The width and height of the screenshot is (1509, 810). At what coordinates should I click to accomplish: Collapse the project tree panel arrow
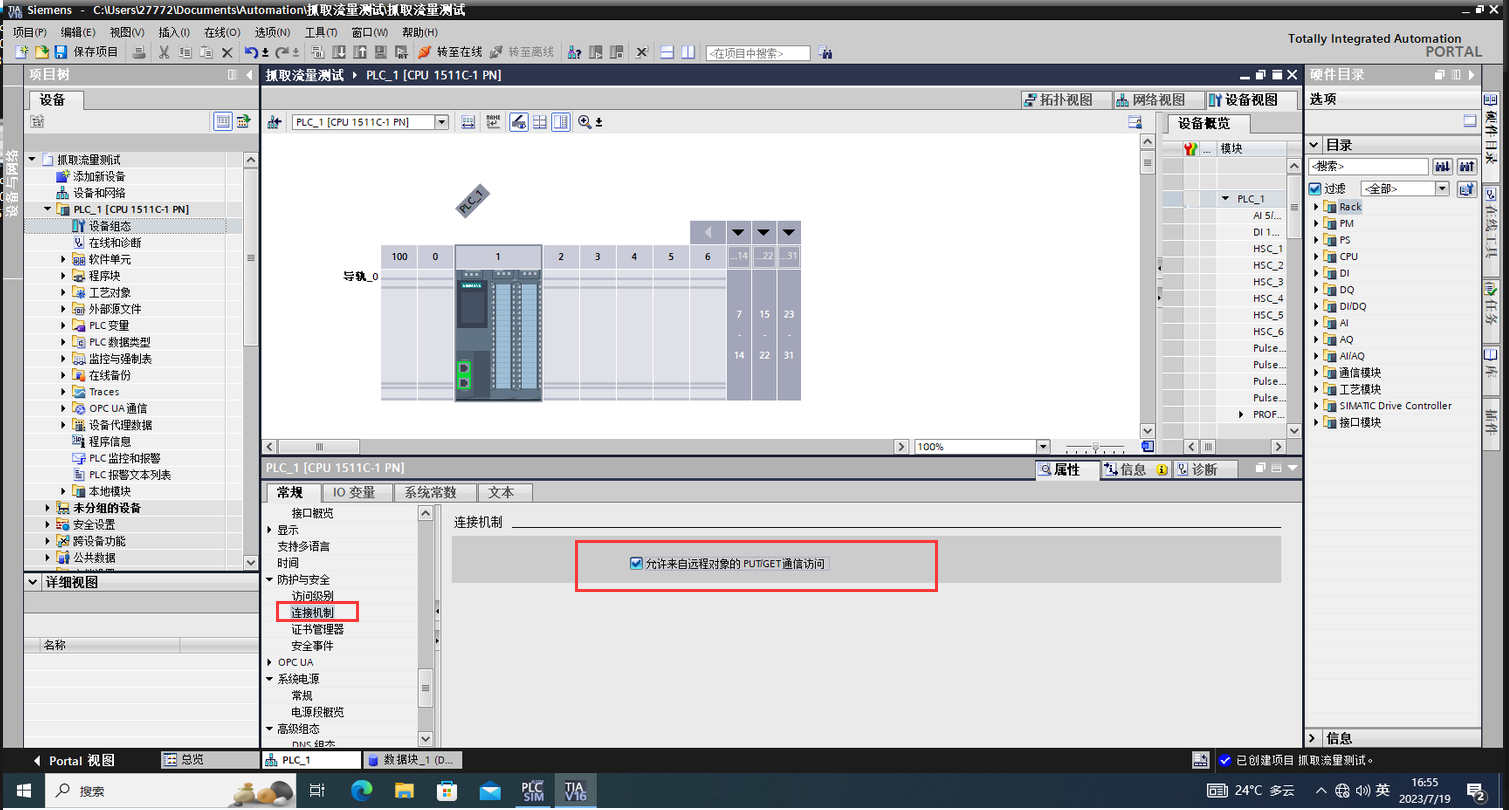(x=249, y=75)
